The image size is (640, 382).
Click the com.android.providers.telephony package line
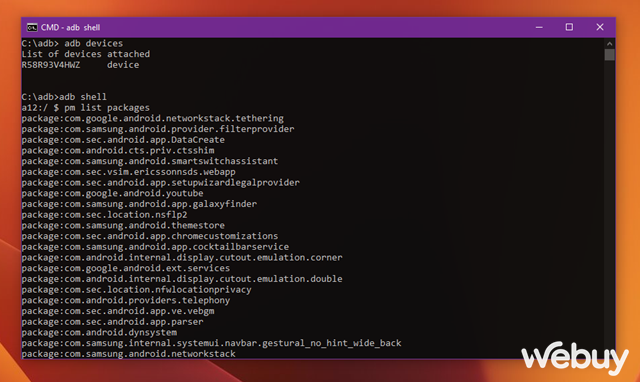click(126, 300)
